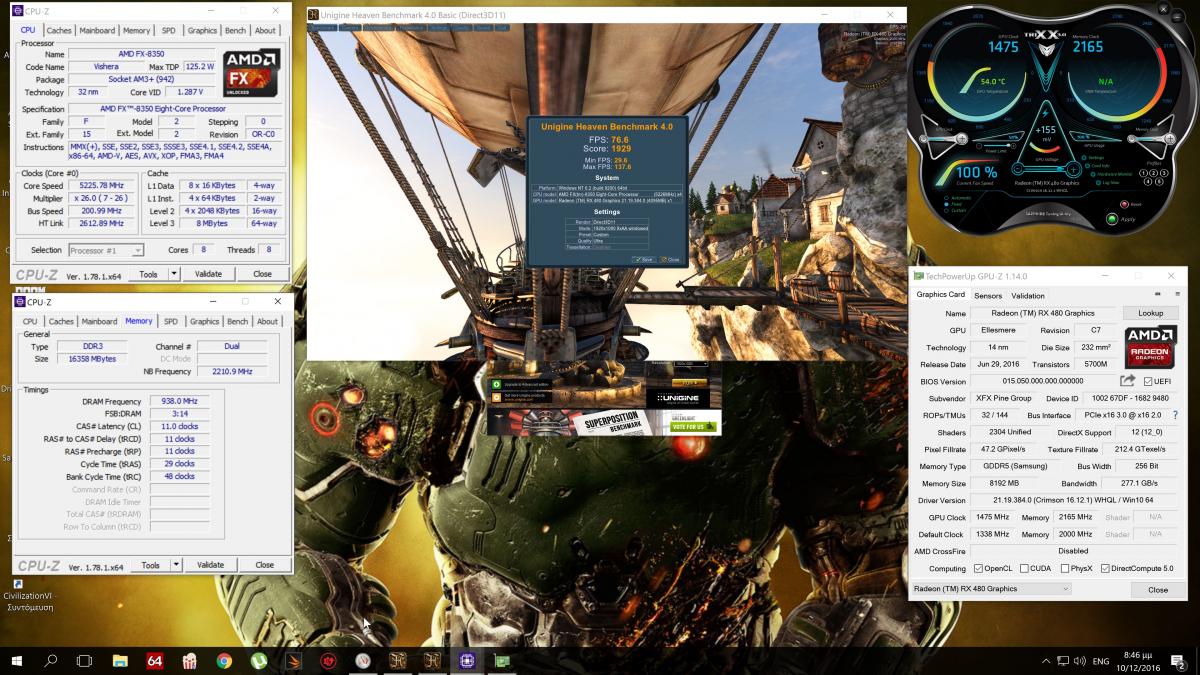Toggle the CUDA checkbox in GPU-Z

click(1022, 568)
